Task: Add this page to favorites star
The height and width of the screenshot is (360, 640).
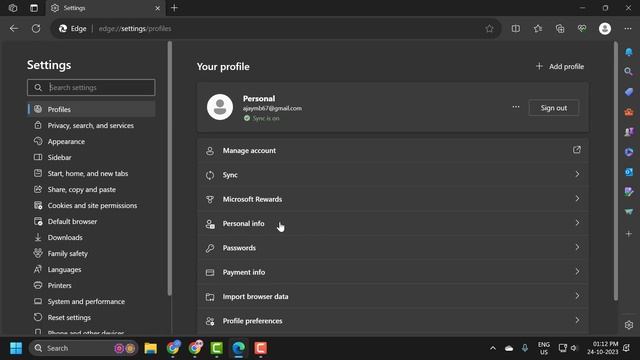Action: [489, 29]
